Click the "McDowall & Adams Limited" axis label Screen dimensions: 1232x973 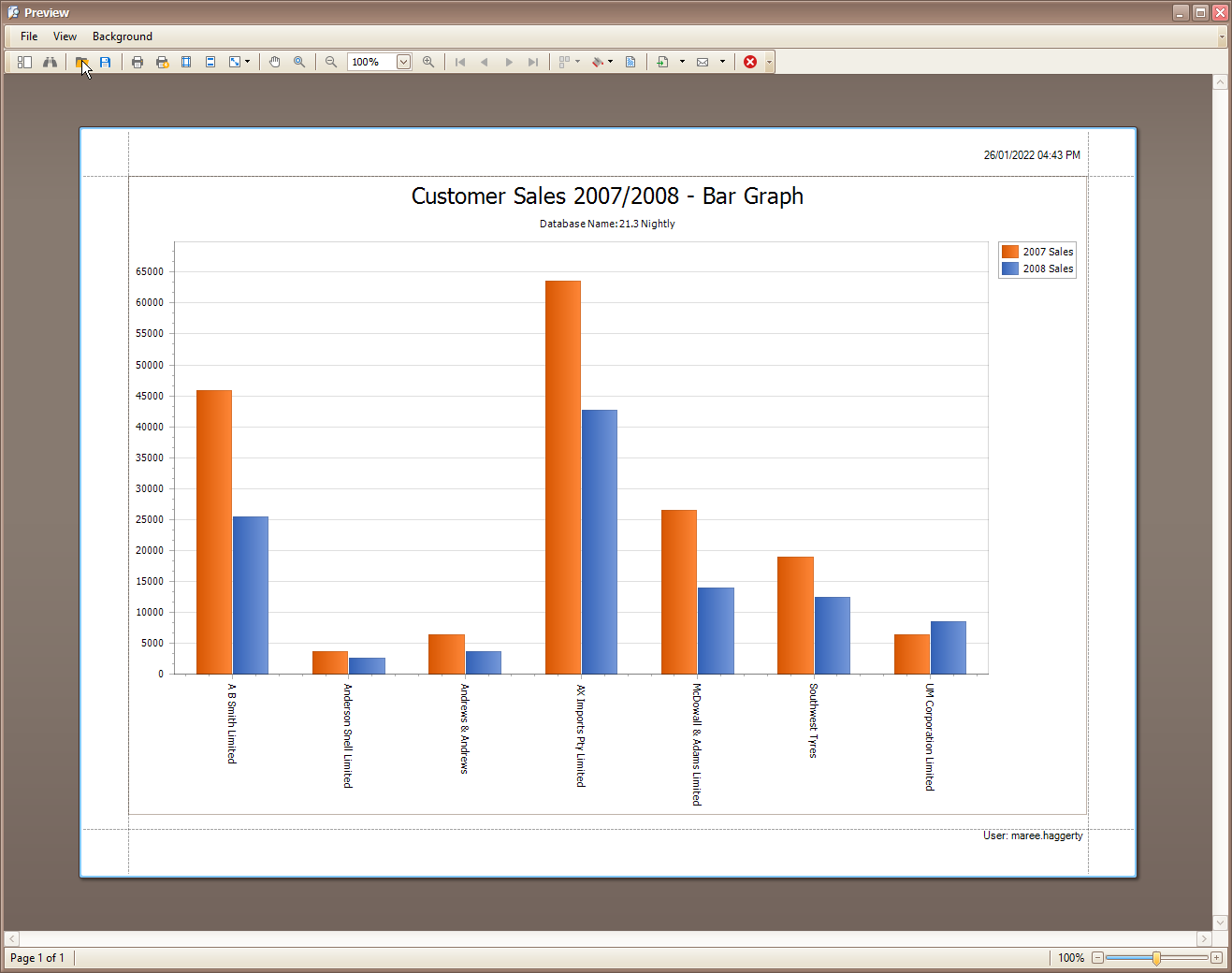click(697, 745)
